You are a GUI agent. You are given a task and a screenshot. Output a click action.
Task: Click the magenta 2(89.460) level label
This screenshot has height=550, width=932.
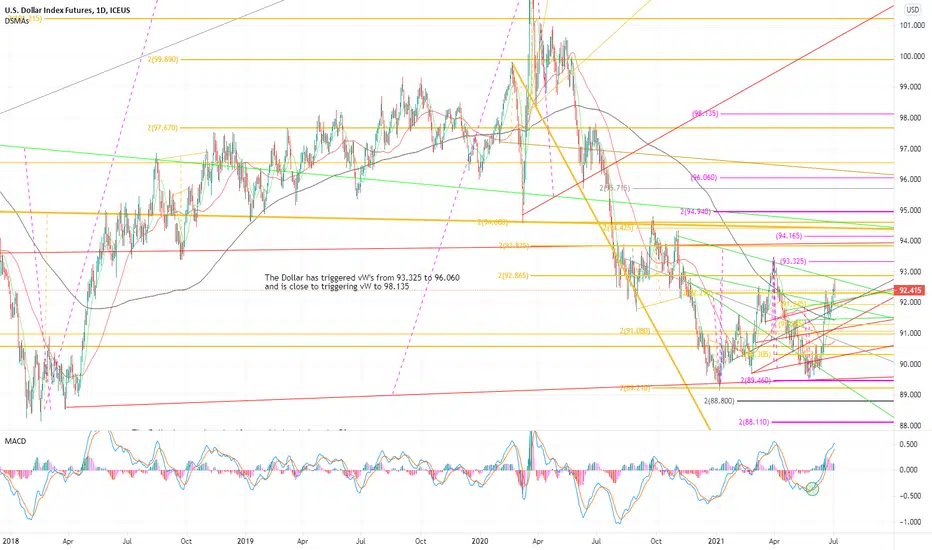755,380
